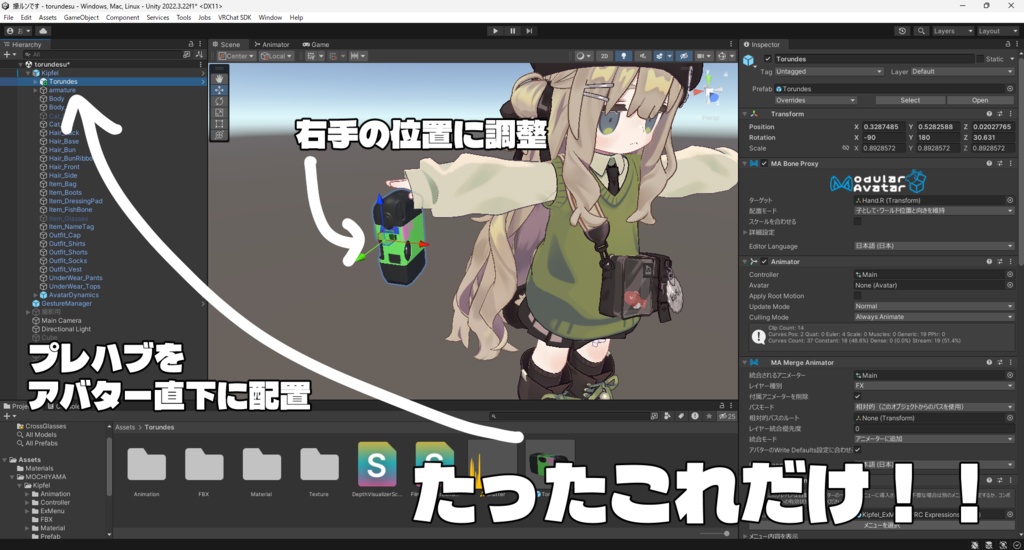Viewport: 1024px width, 550px height.
Task: Collapse the Kipfel hierarchy item
Action: 28,73
